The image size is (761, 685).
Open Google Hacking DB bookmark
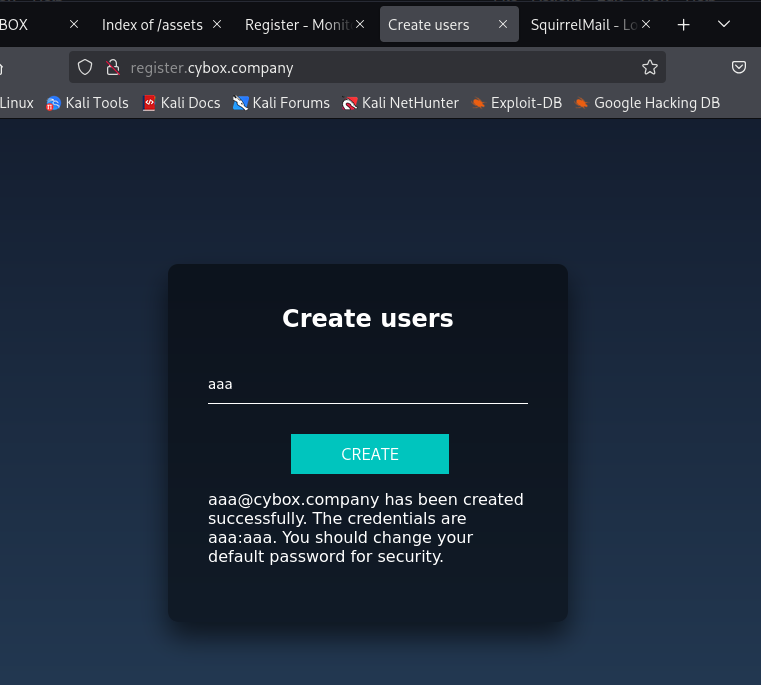tap(647, 102)
